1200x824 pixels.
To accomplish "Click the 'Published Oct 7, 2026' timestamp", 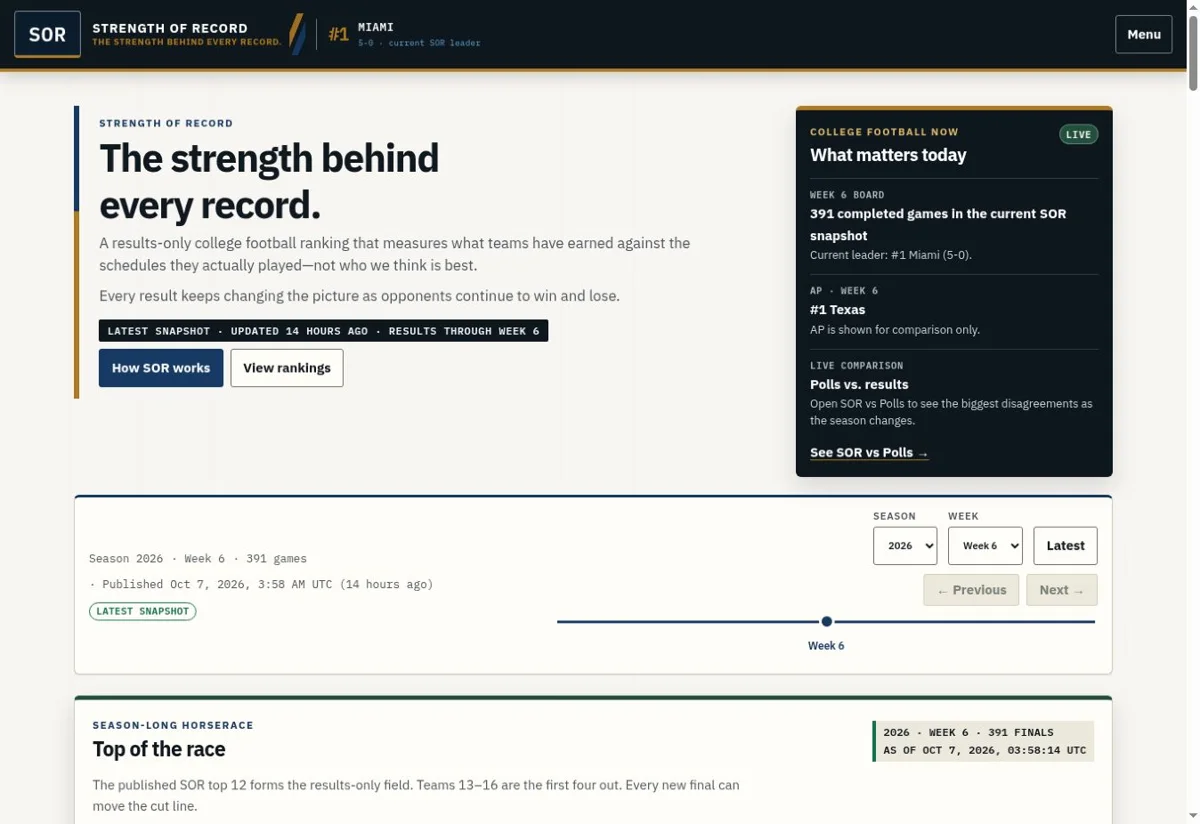I will coord(261,584).
